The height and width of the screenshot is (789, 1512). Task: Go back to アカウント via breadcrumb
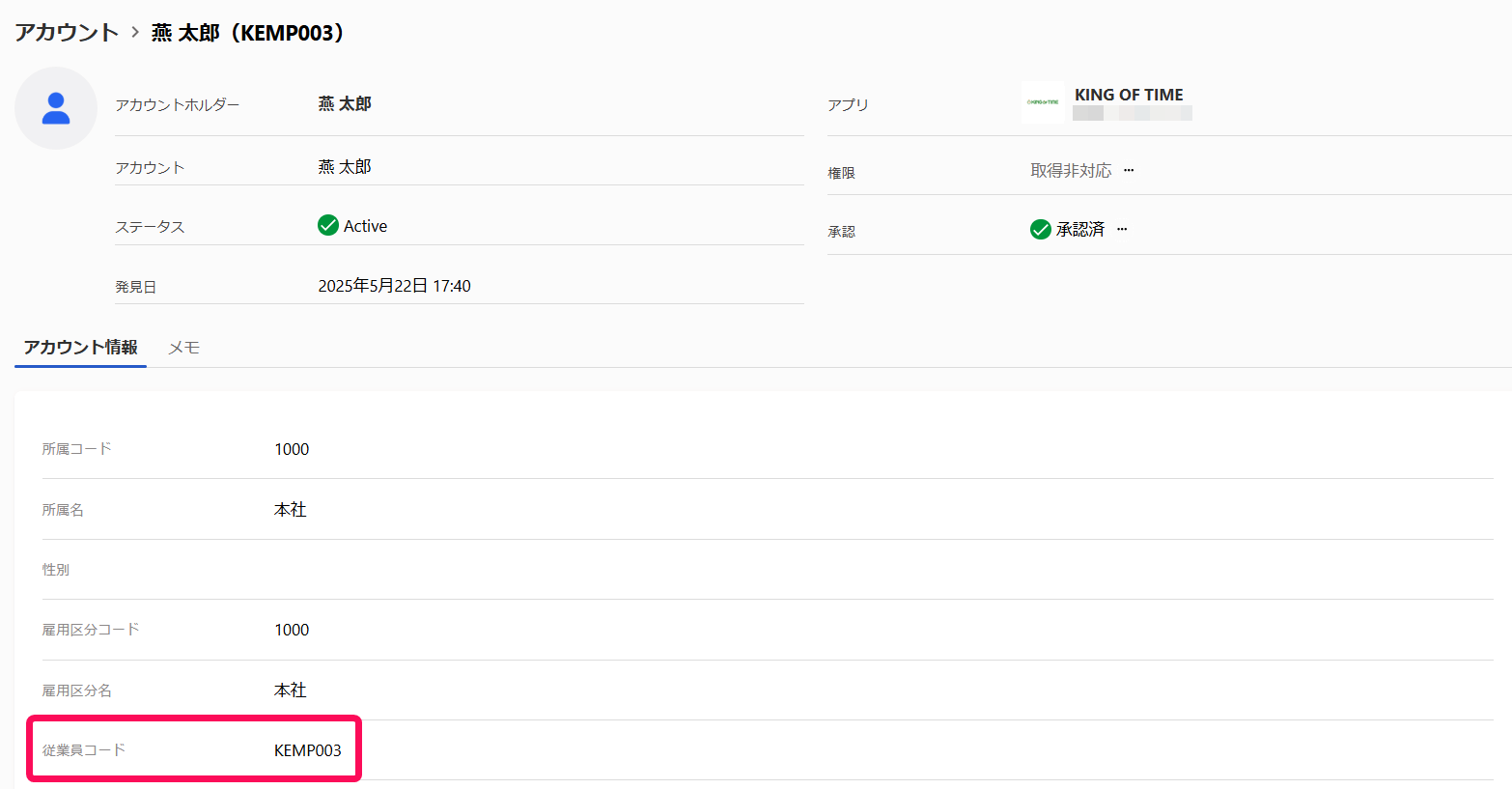pyautogui.click(x=67, y=32)
